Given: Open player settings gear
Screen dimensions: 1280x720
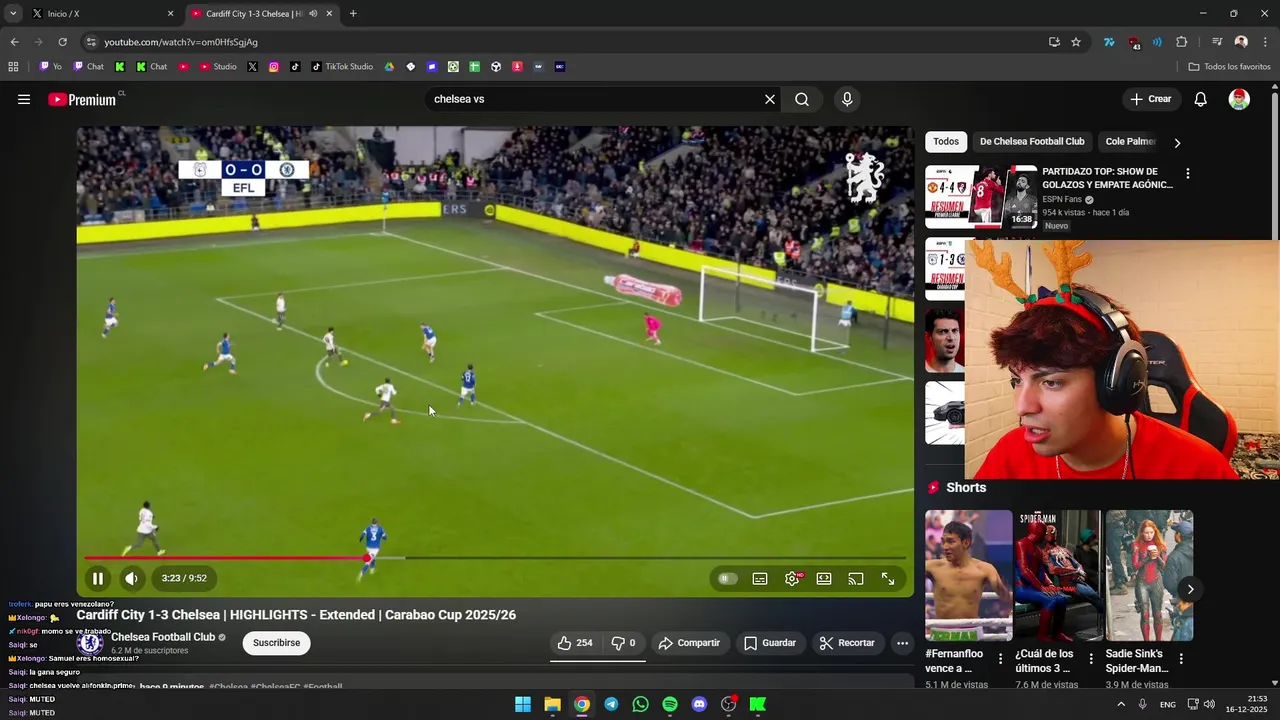Looking at the screenshot, I should pyautogui.click(x=792, y=578).
